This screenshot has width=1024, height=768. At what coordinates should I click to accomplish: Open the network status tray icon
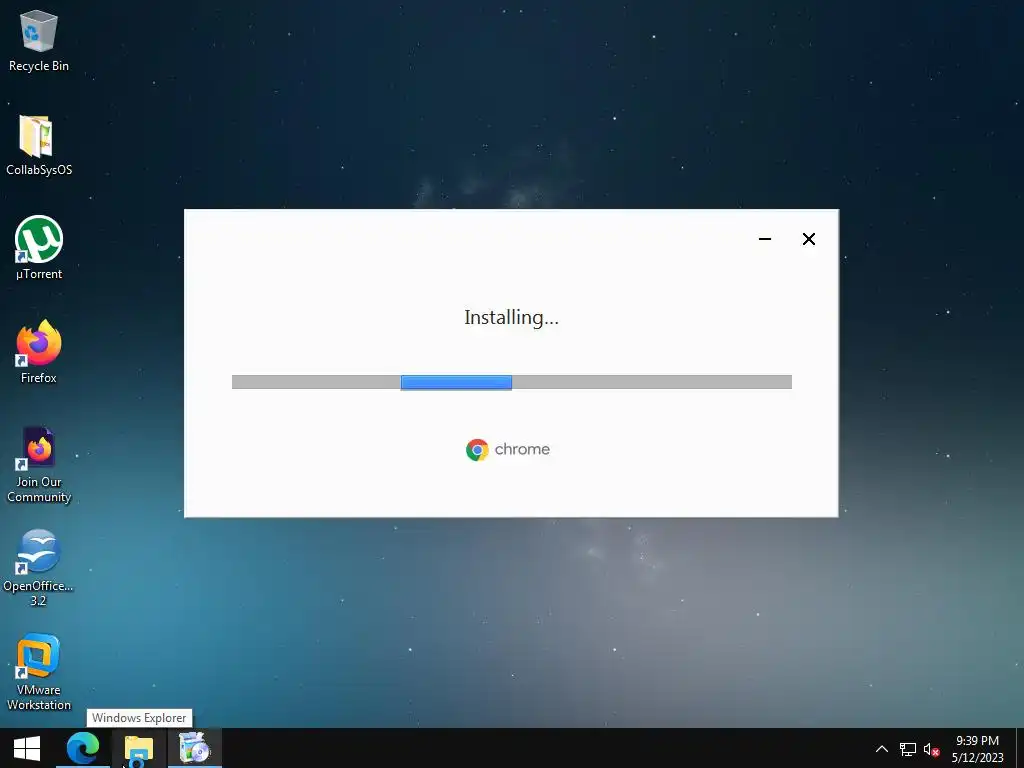[908, 749]
